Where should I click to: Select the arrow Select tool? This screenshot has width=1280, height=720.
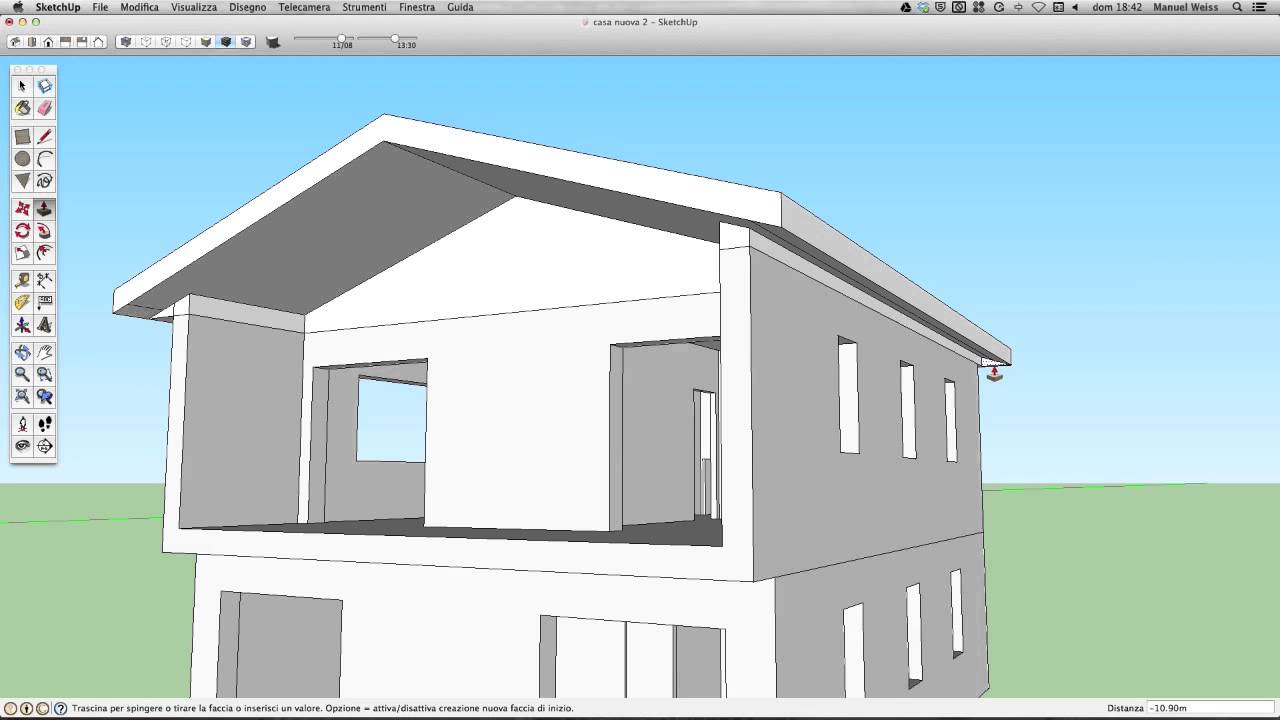tap(22, 86)
